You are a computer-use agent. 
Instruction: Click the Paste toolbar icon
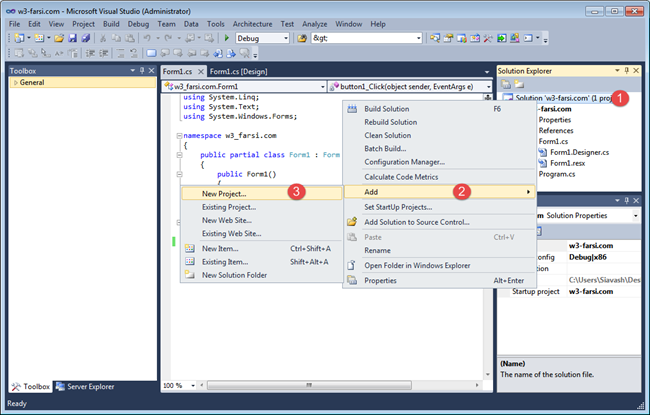point(130,38)
